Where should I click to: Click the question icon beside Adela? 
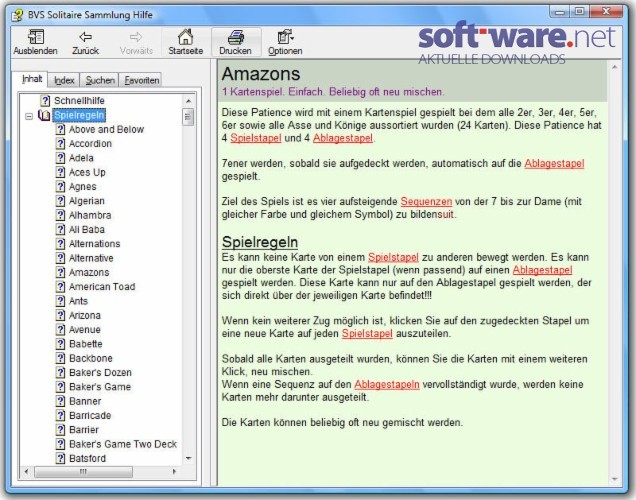(x=60, y=158)
